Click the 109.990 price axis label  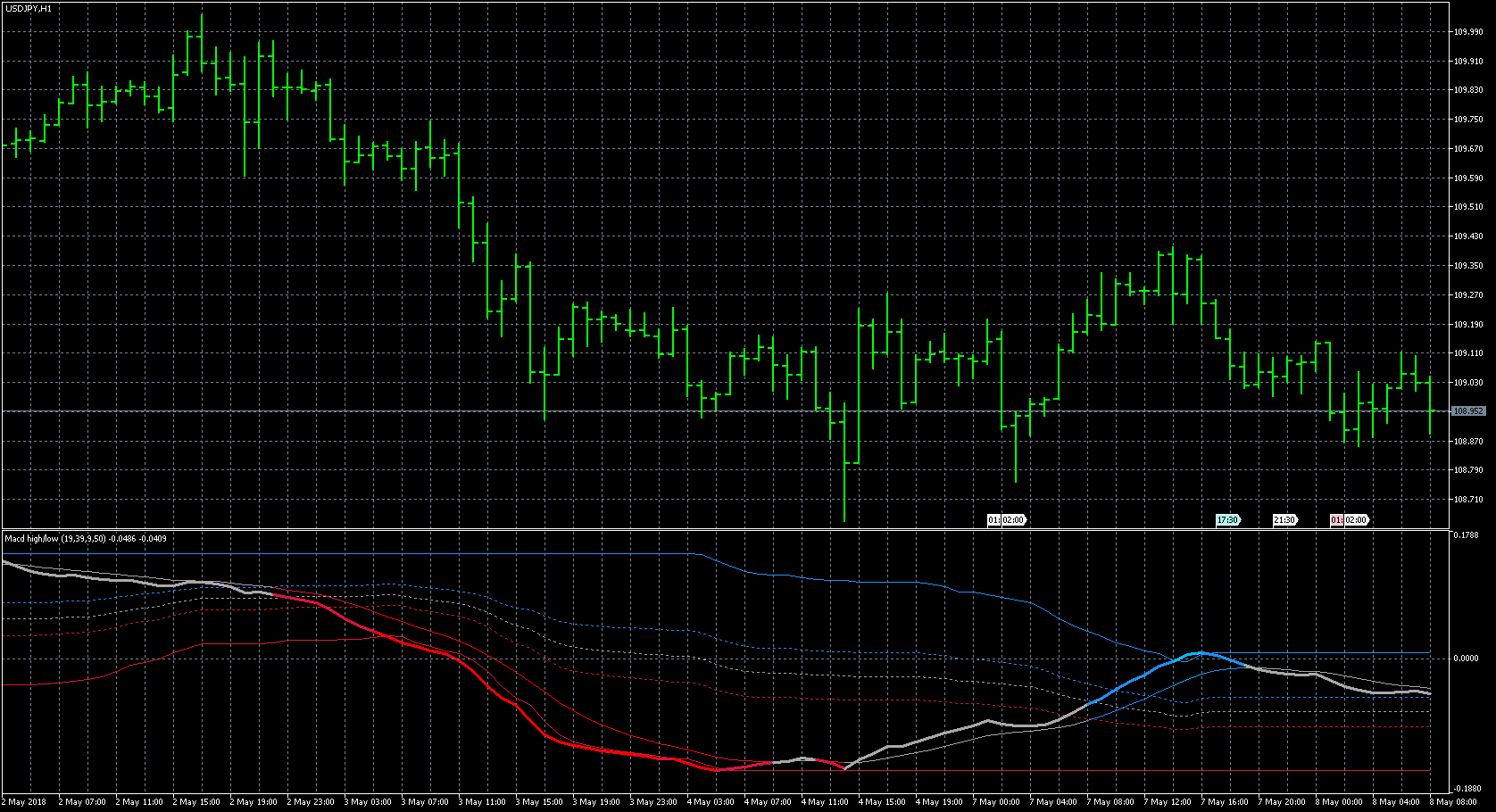point(1468,32)
